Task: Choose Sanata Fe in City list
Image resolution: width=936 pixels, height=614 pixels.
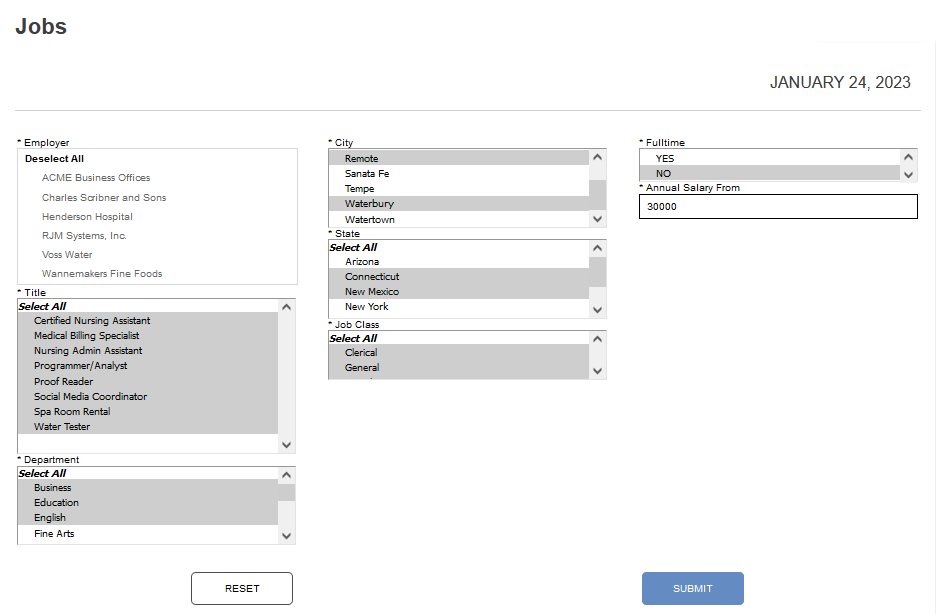Action: (x=367, y=174)
